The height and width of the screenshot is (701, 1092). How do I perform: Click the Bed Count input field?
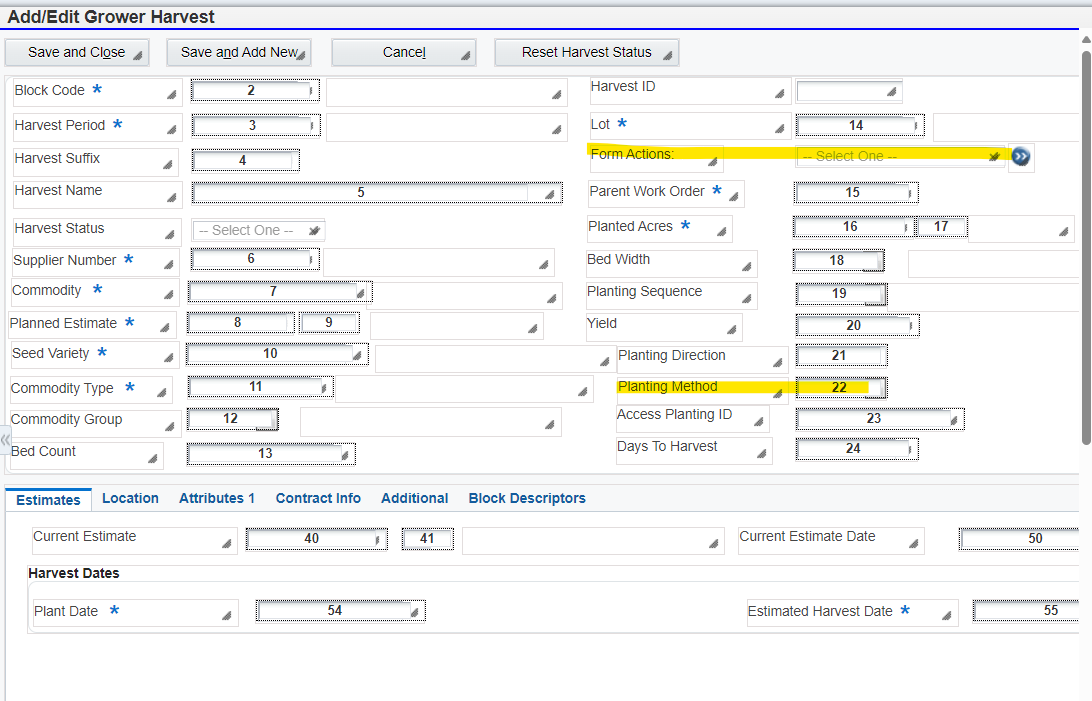click(271, 454)
